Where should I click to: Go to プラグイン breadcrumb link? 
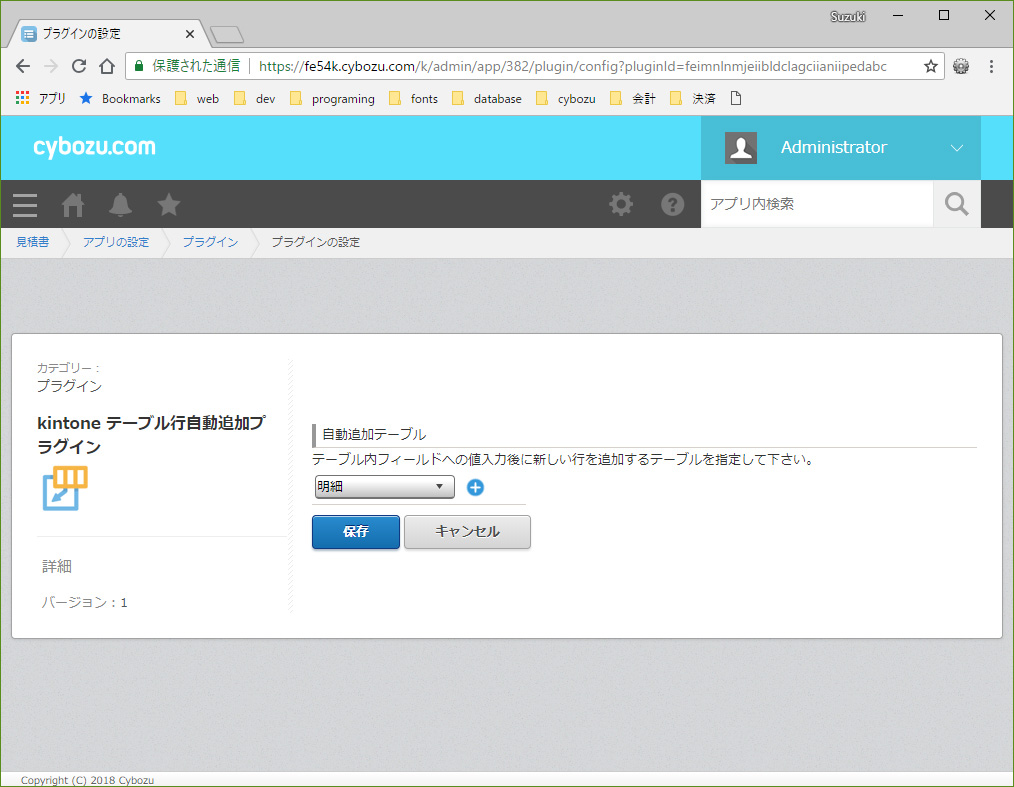click(210, 242)
